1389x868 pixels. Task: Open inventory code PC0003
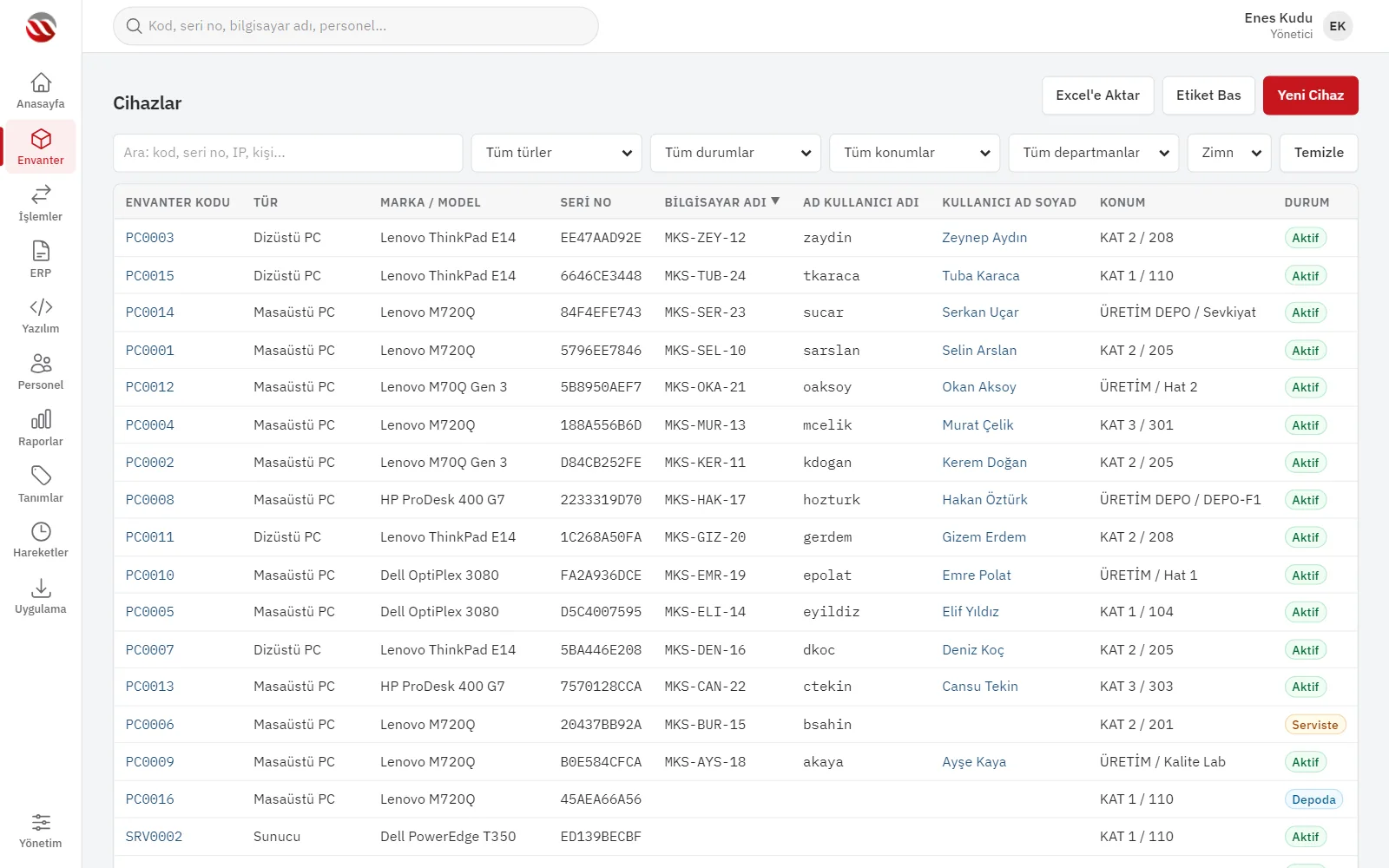point(149,238)
